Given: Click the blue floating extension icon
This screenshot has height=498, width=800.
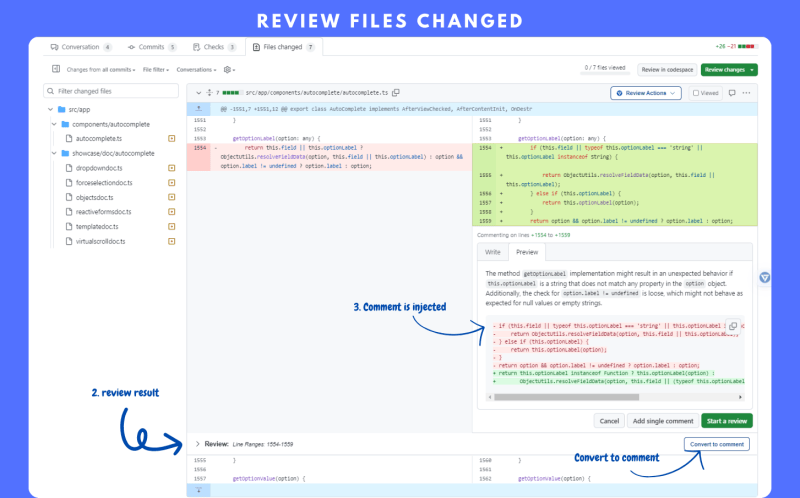Looking at the screenshot, I should pyautogui.click(x=764, y=278).
